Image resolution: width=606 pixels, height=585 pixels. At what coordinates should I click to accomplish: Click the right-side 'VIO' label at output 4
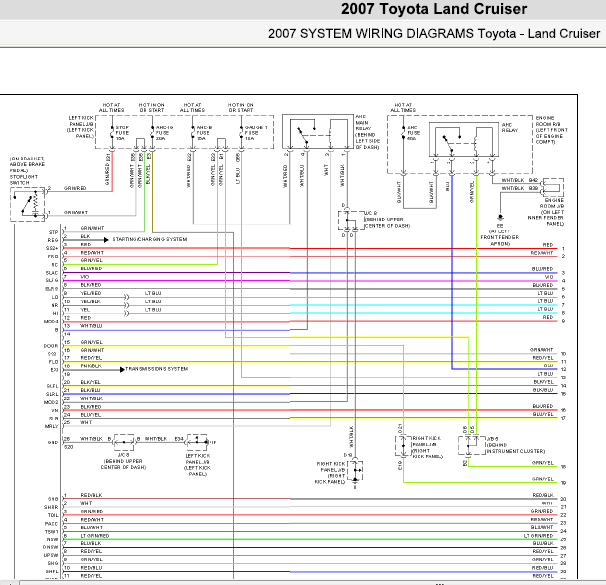pos(549,277)
